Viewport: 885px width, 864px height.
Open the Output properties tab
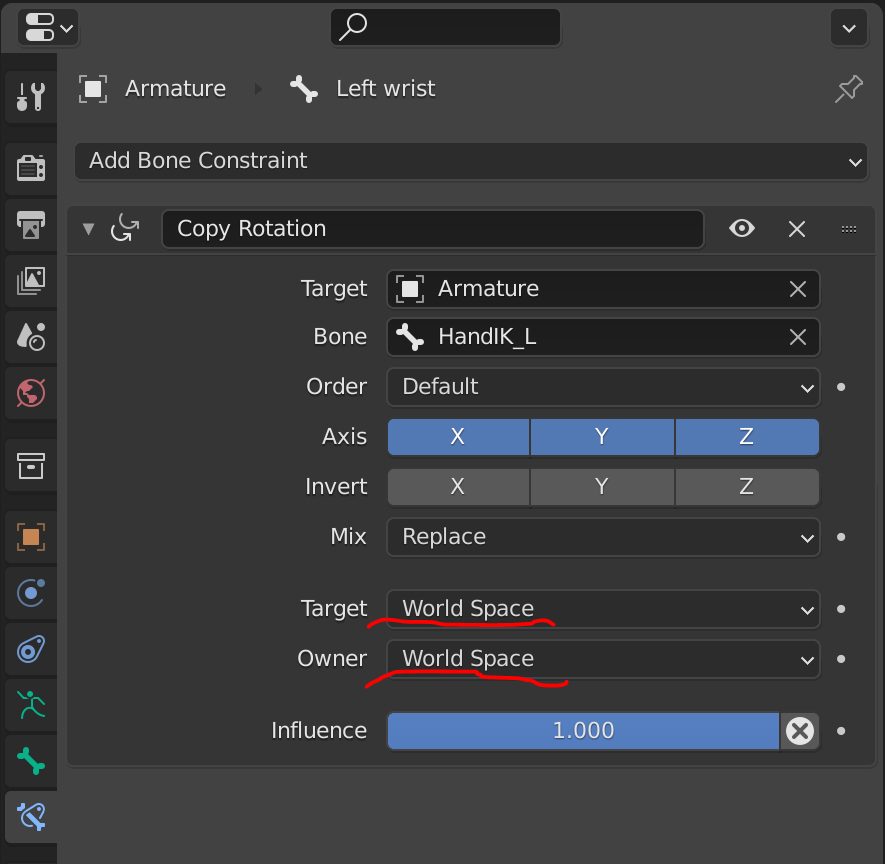point(30,225)
